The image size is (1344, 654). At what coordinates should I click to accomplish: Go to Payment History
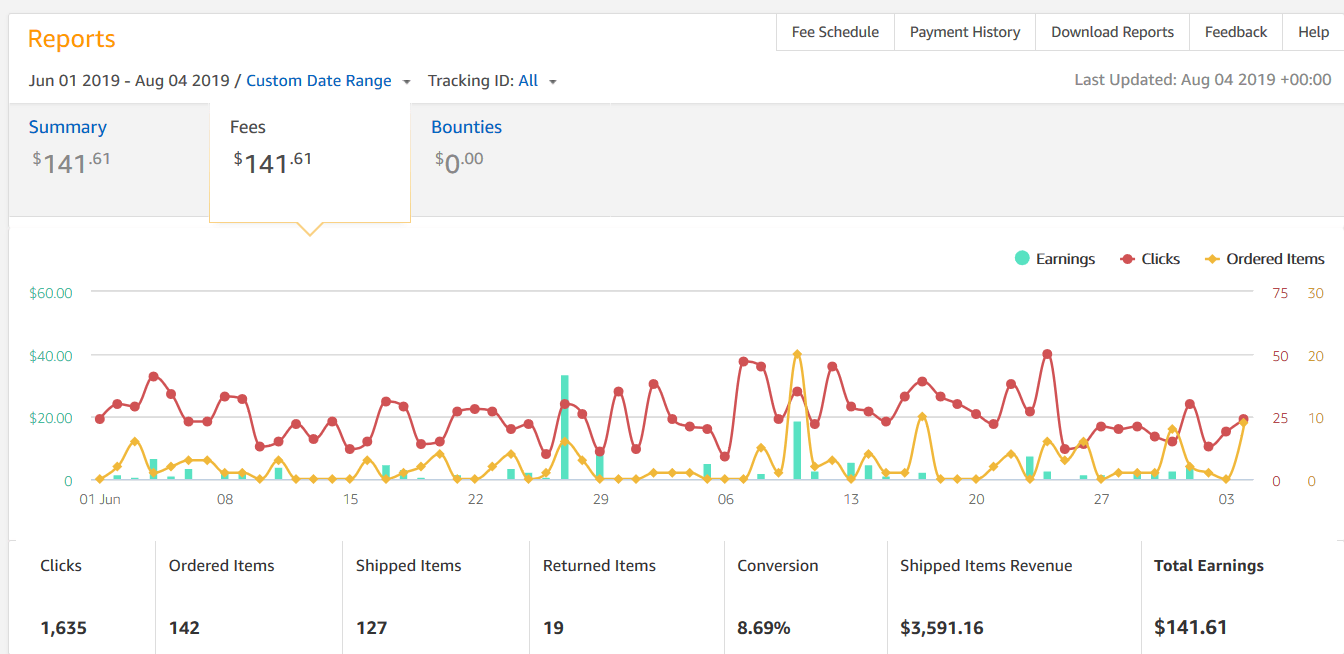click(965, 32)
